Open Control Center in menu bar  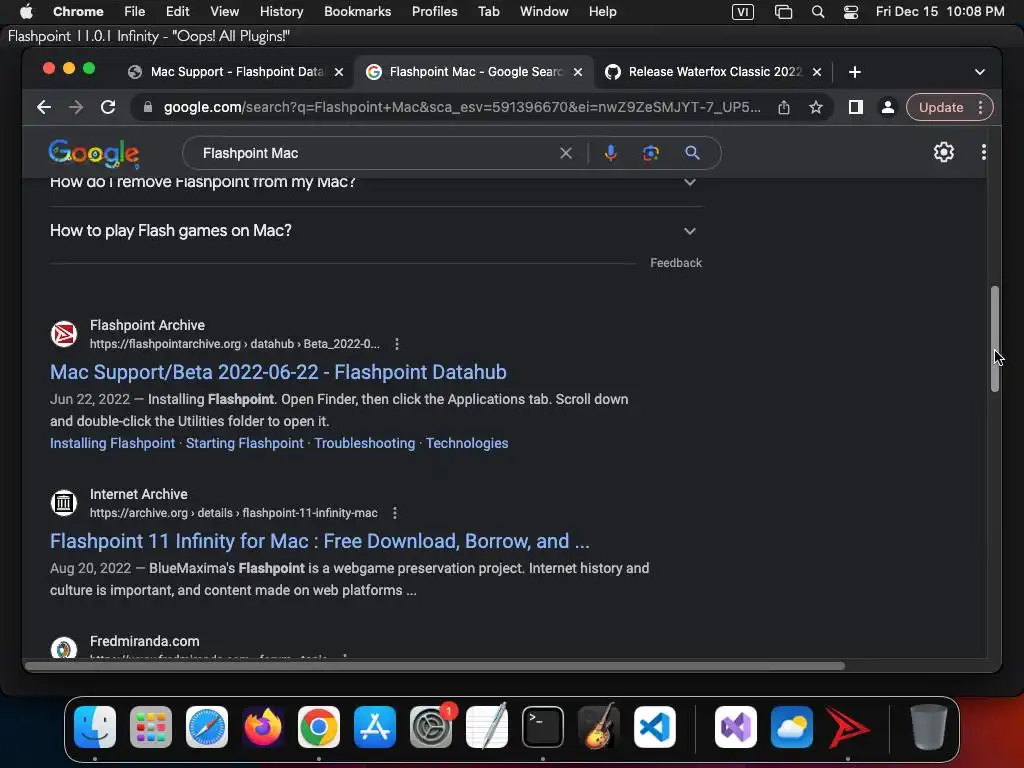coord(850,12)
